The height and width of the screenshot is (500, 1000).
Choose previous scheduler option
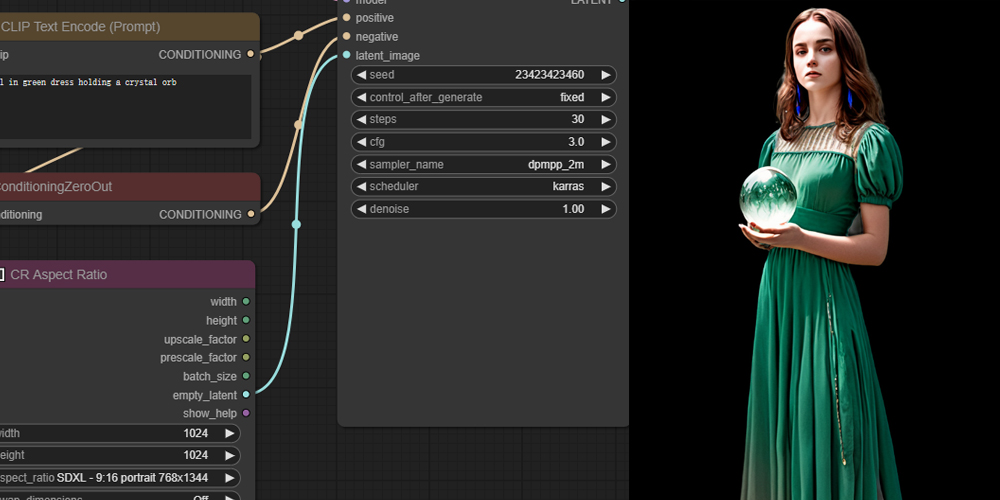361,187
